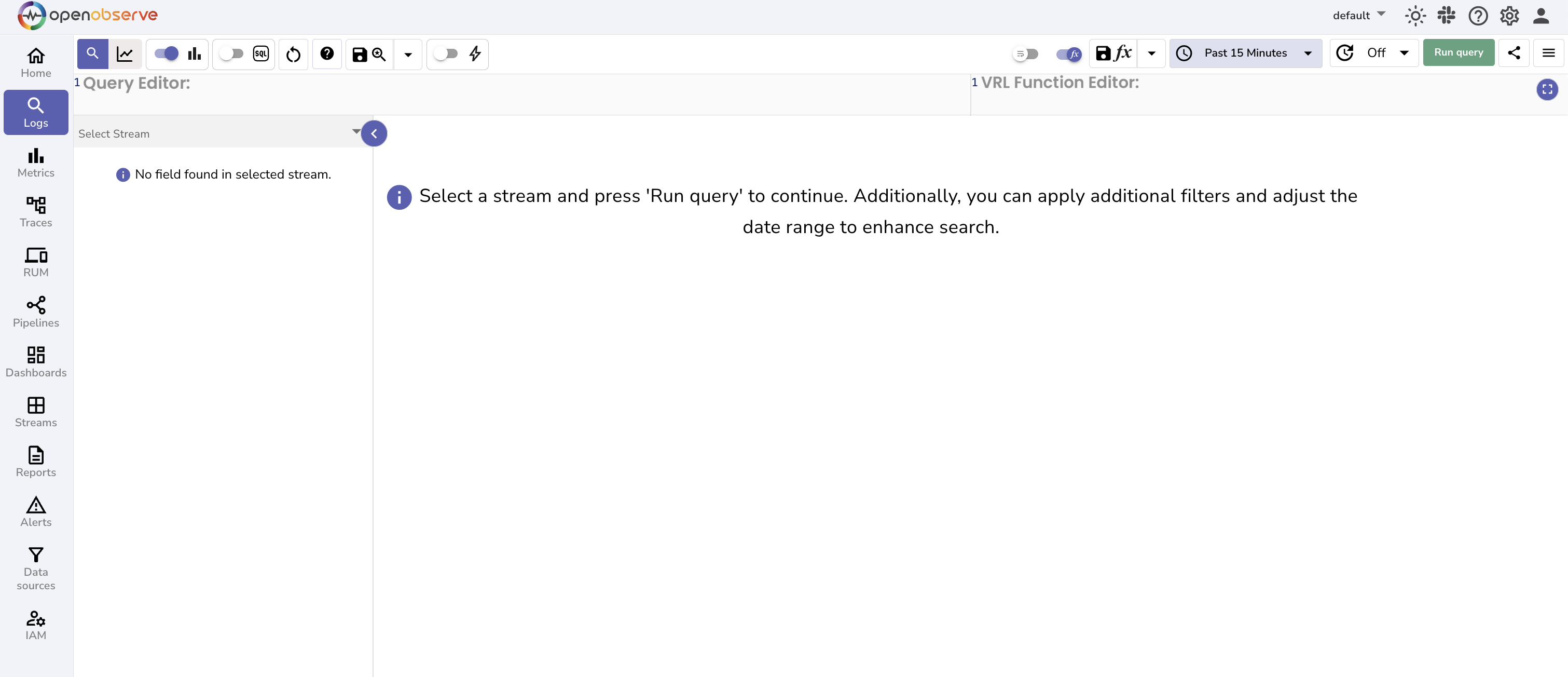1568x677 pixels.
Task: Open the query syntax help icon
Action: pyautogui.click(x=327, y=53)
